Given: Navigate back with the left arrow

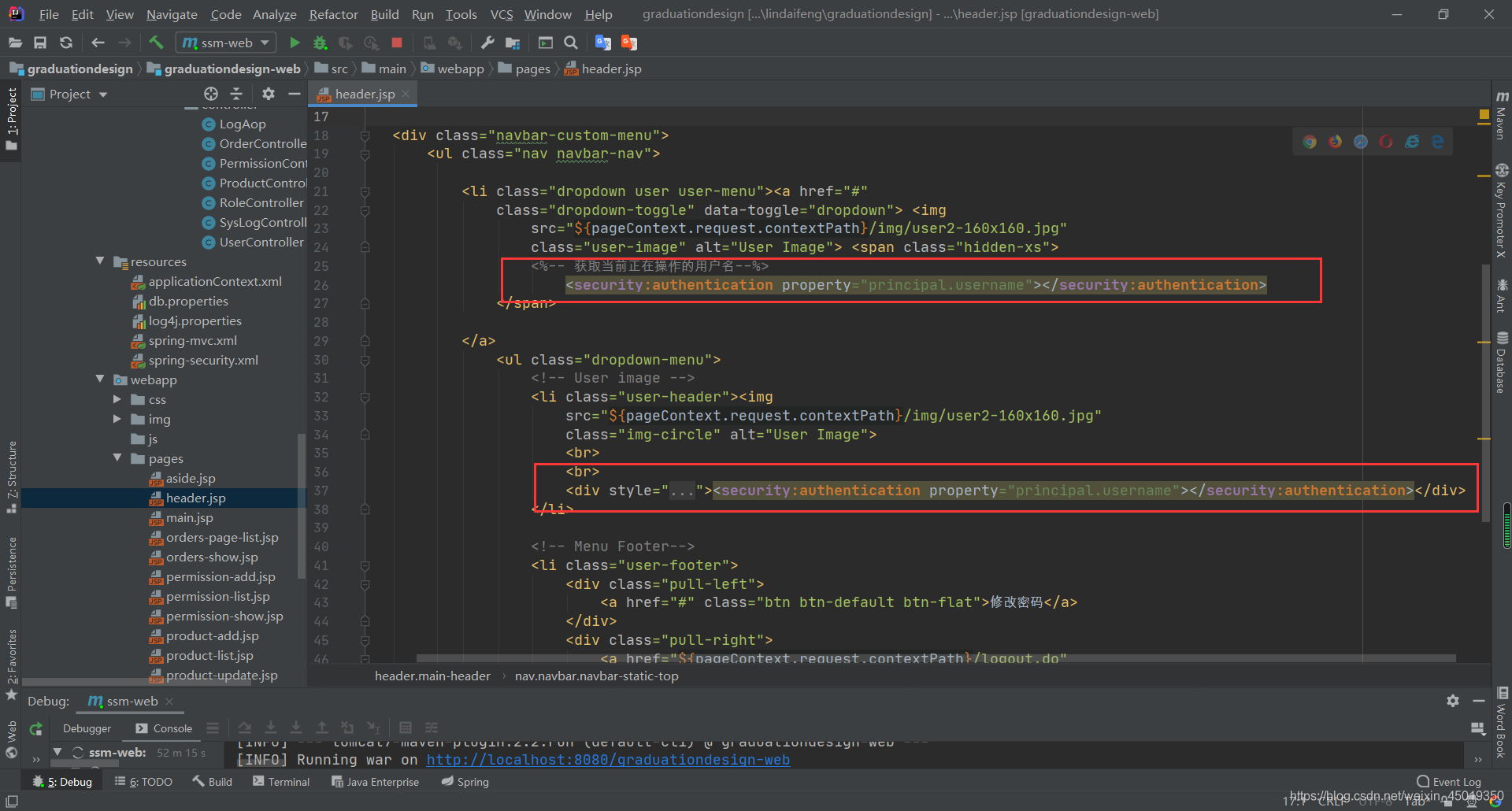Looking at the screenshot, I should pos(98,43).
